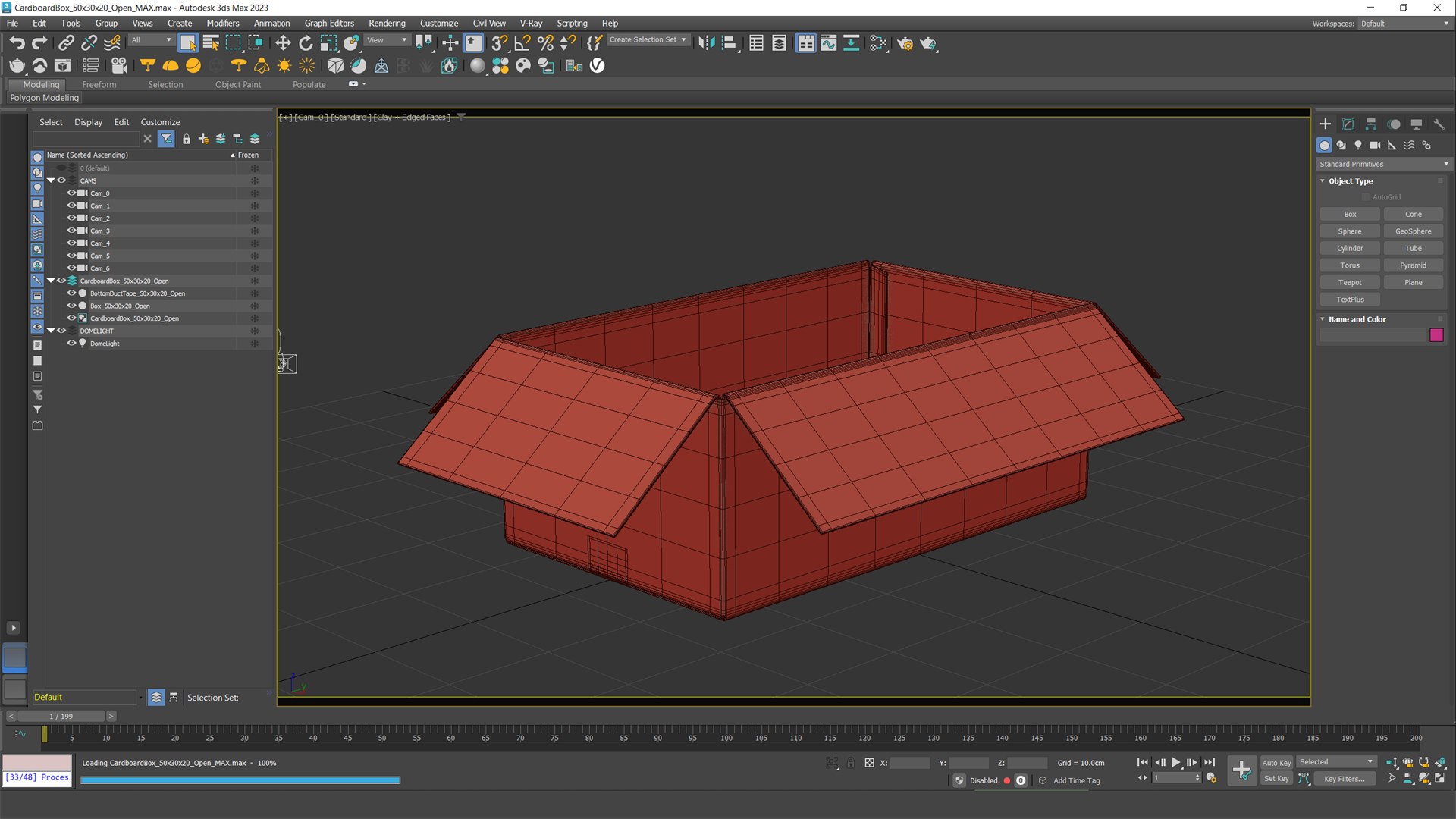Open the Render Setup teapot icon

905,43
